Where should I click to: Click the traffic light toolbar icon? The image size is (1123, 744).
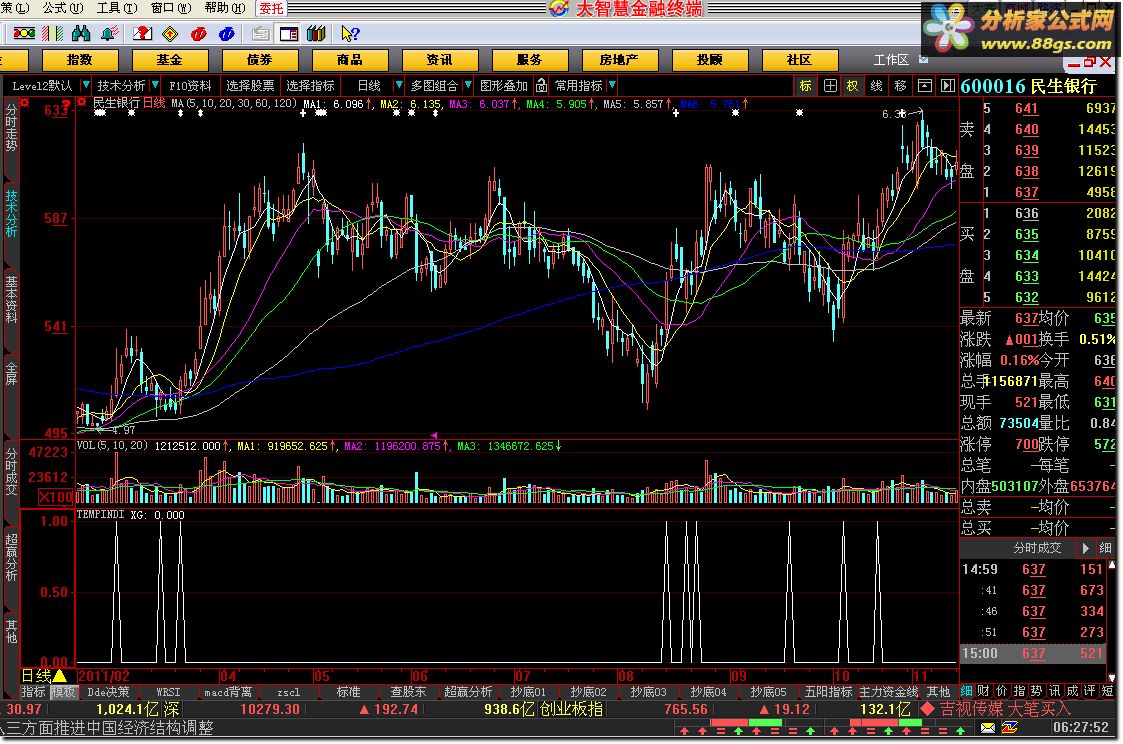coord(24,33)
